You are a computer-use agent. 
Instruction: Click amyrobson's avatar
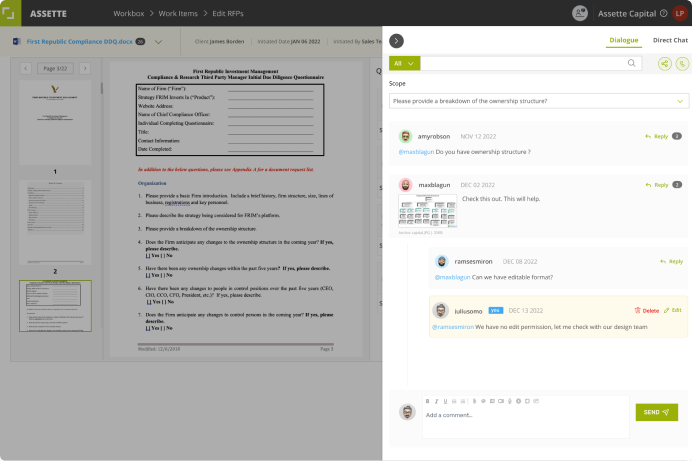405,136
